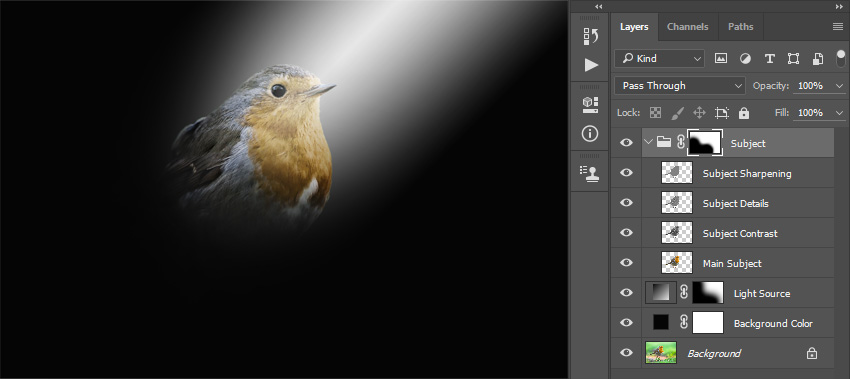Viewport: 850px width, 379px height.
Task: Switch to the Paths tab
Action: [740, 27]
